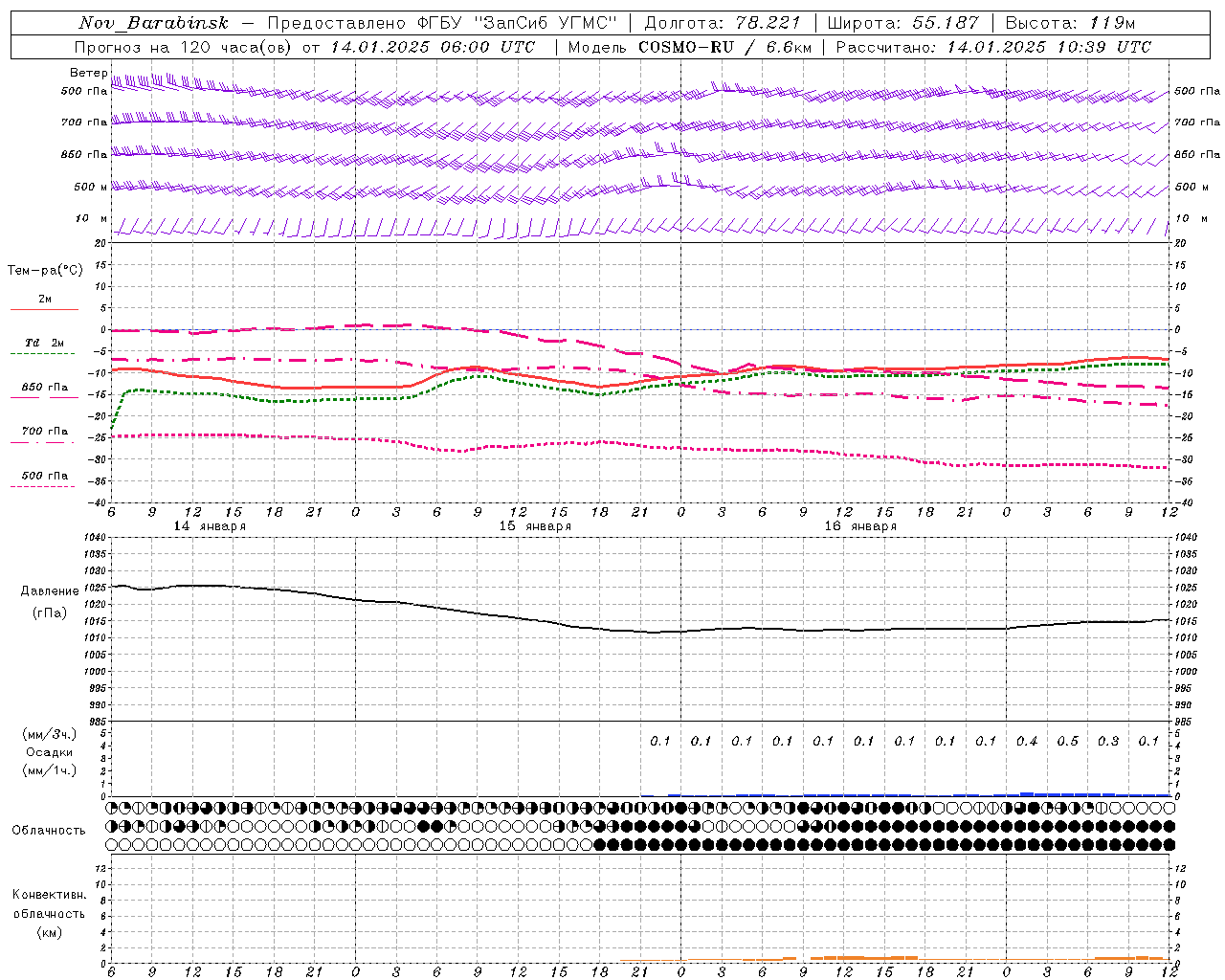The height and width of the screenshot is (980, 1225).
Task: Click the 15 января date label
Action: click(535, 526)
